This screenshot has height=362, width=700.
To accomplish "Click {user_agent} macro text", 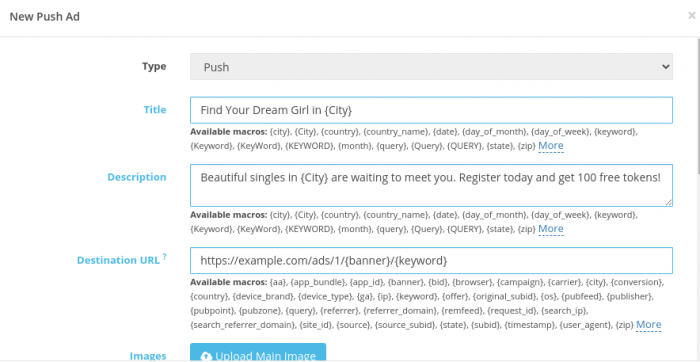I will [x=585, y=325].
